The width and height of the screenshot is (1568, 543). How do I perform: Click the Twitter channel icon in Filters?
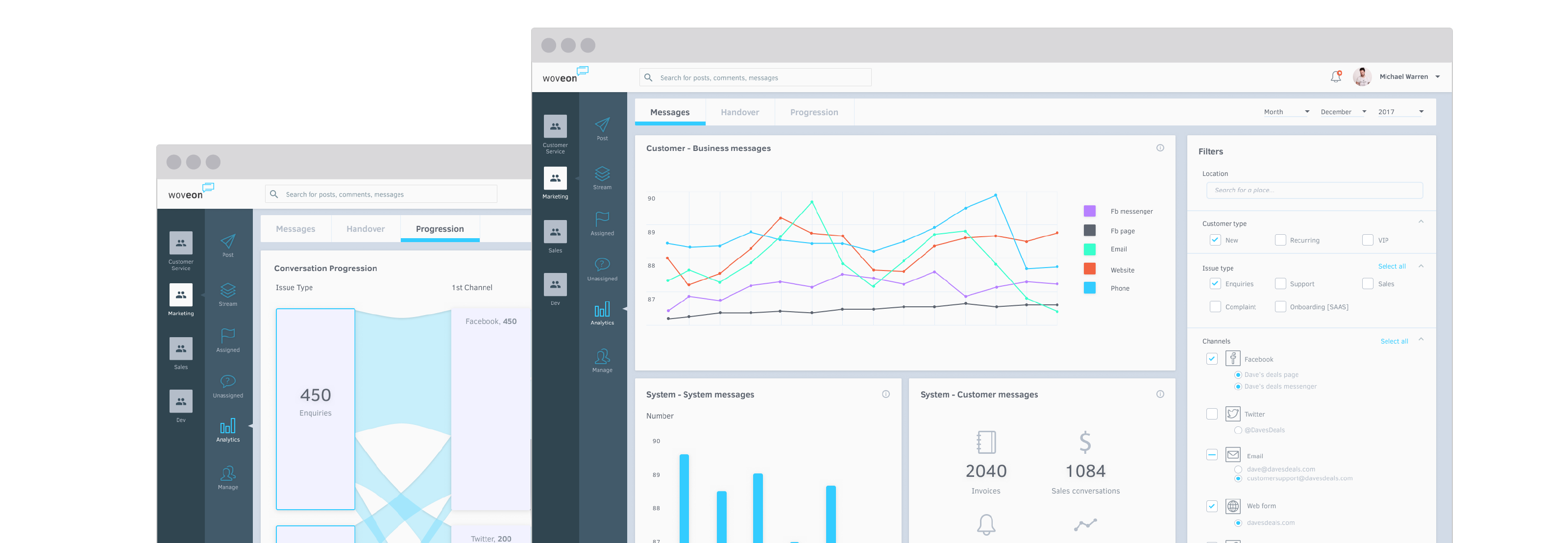1233,414
